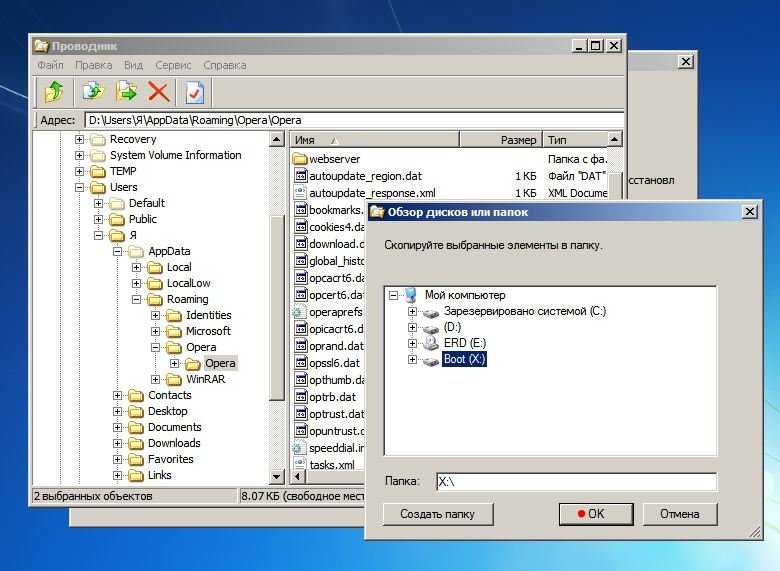This screenshot has height=571, width=780.
Task: Select the Public folder in tree
Action: [143, 219]
